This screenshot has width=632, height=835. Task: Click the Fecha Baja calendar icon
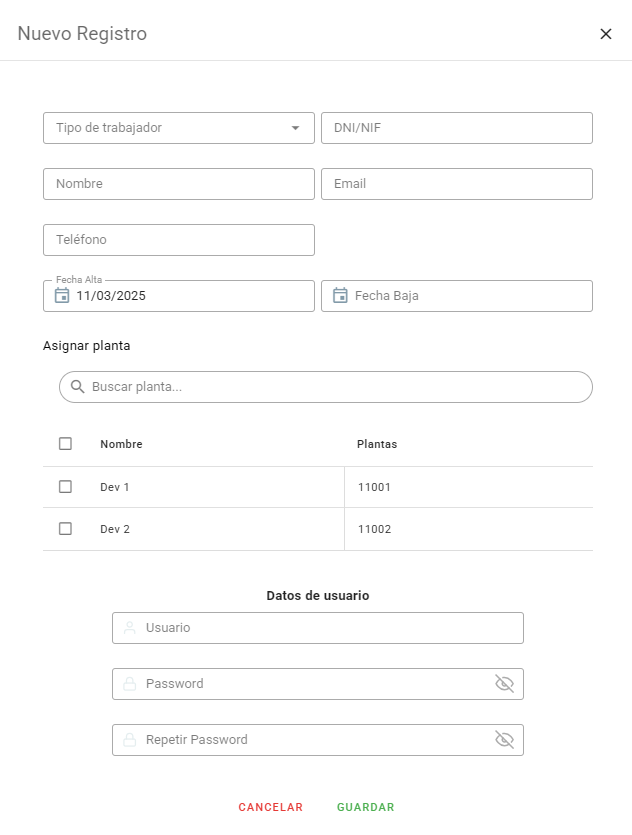pos(340,296)
